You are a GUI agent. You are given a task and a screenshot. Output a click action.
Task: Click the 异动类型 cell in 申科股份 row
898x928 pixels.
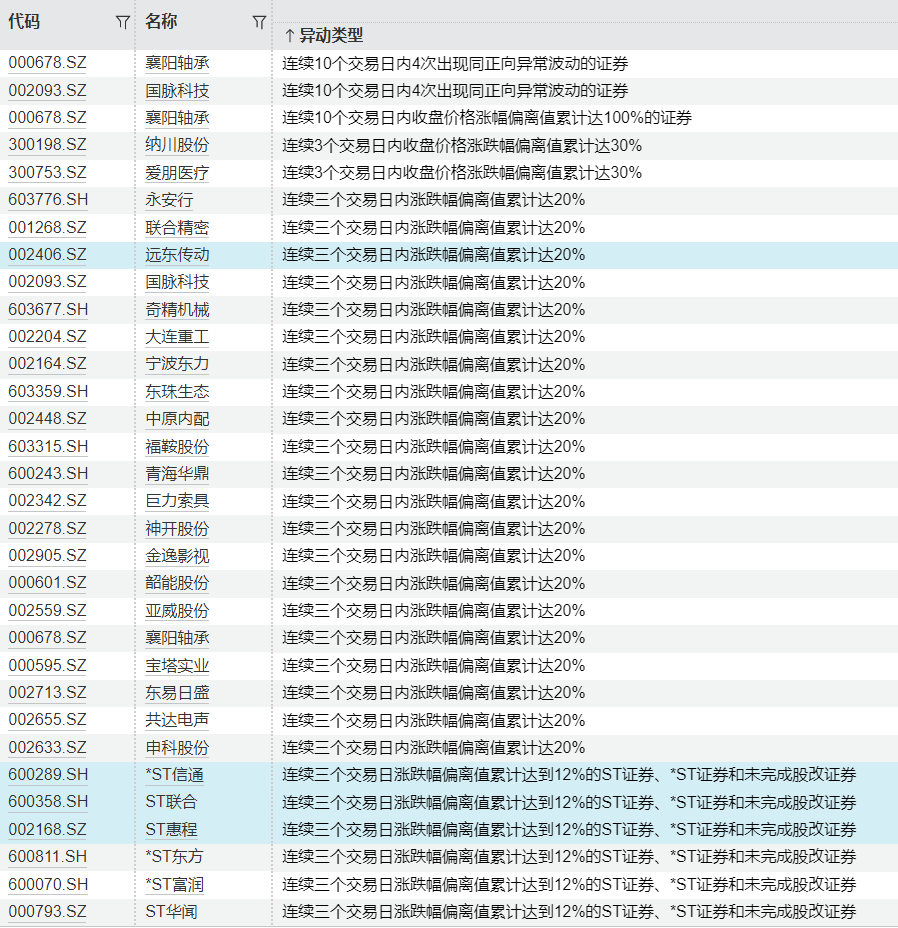433,747
